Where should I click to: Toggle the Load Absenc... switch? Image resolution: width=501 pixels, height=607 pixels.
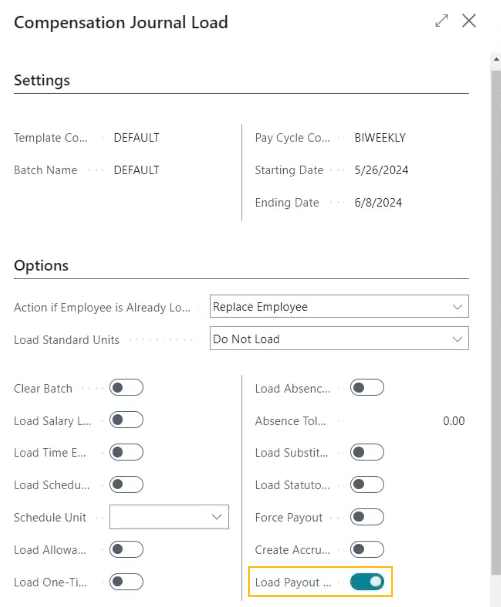point(367,388)
